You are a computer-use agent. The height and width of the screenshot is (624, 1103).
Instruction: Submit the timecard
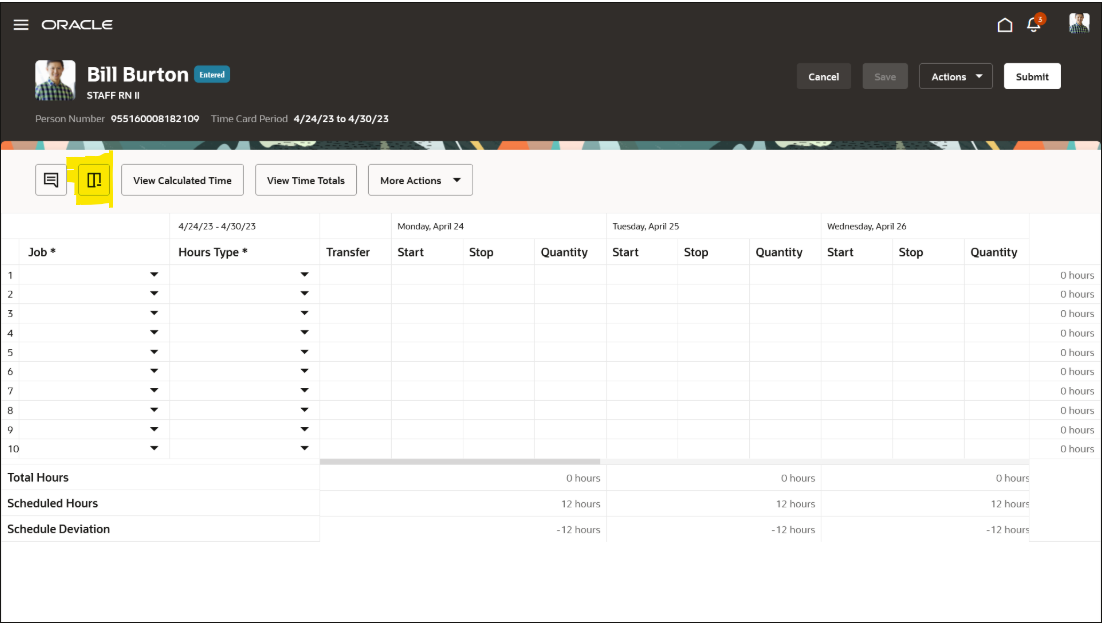(x=1032, y=76)
